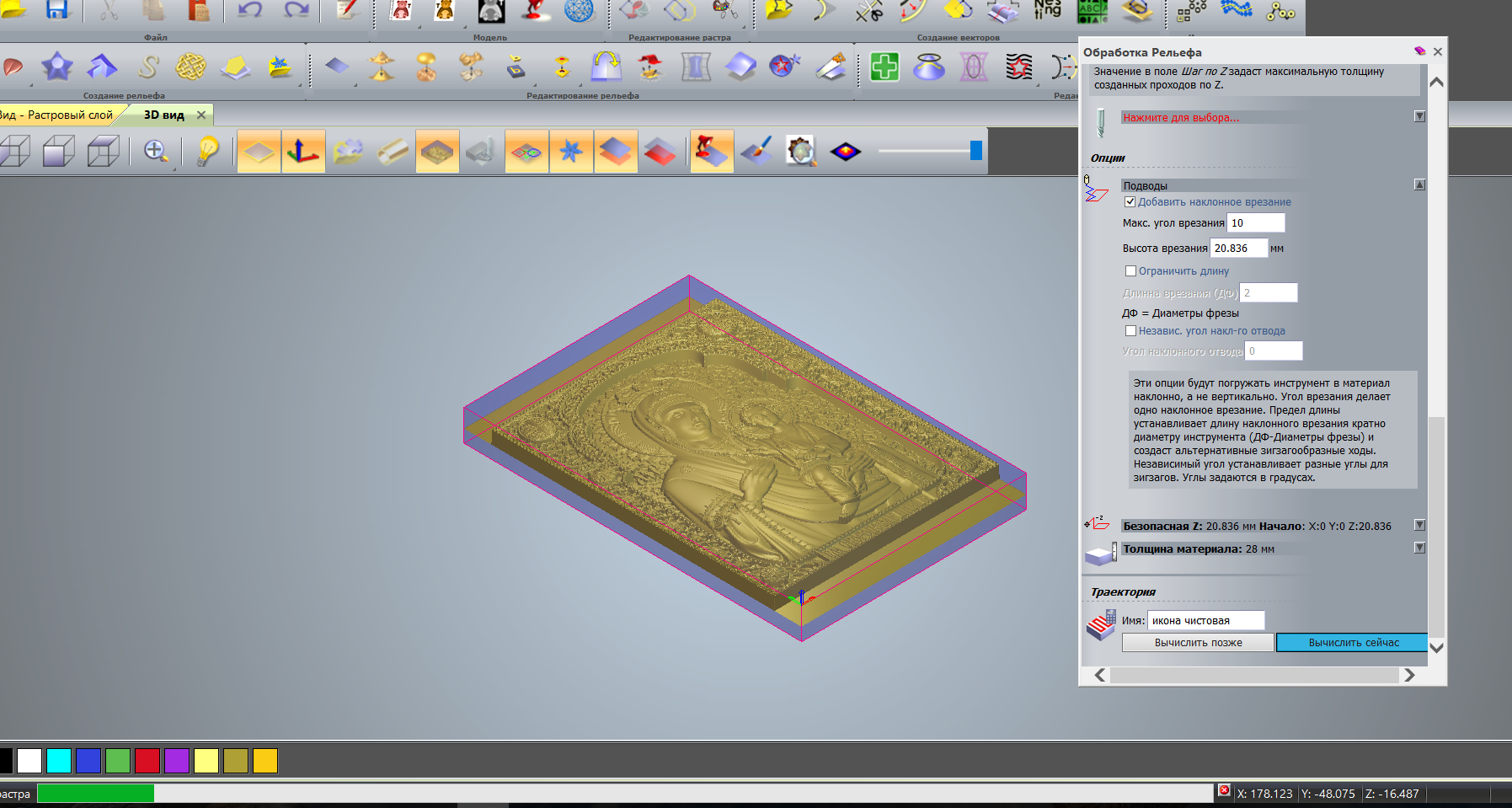Viewport: 1512px width, 808px height.
Task: Select the cyan color swatch
Action: tap(59, 761)
